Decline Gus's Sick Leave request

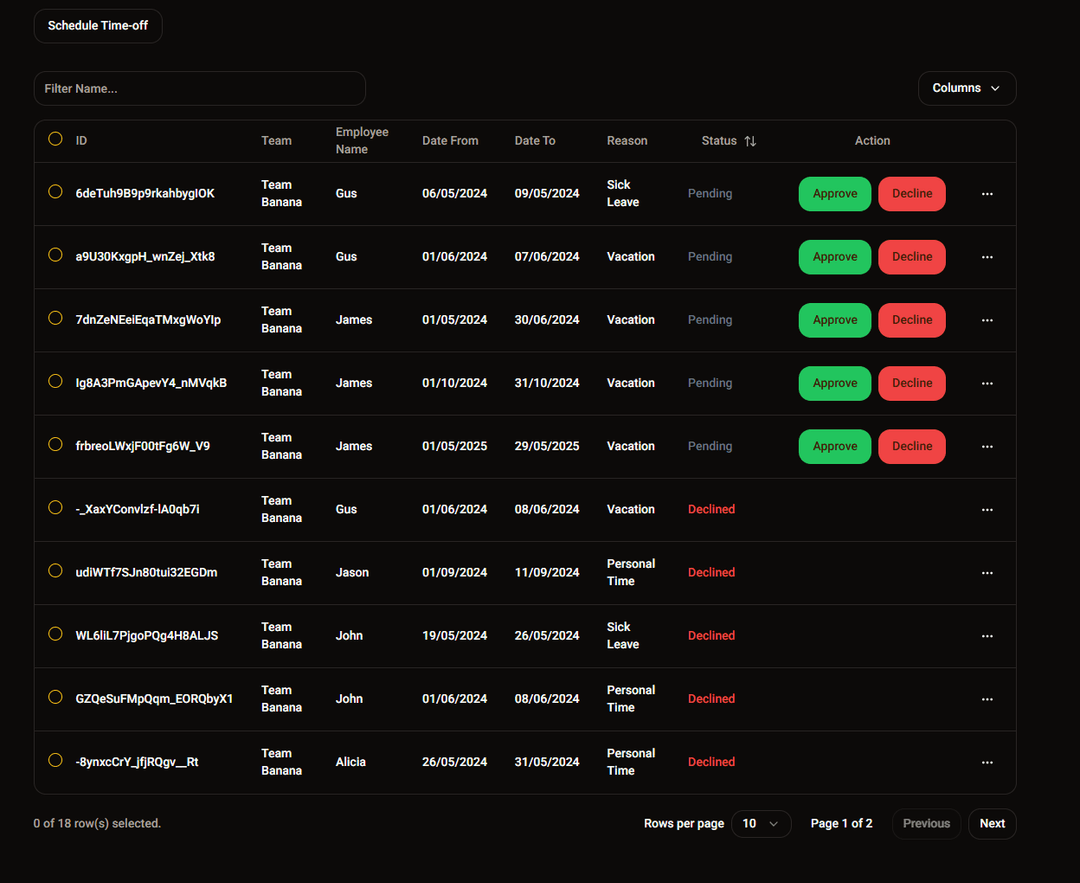point(911,194)
